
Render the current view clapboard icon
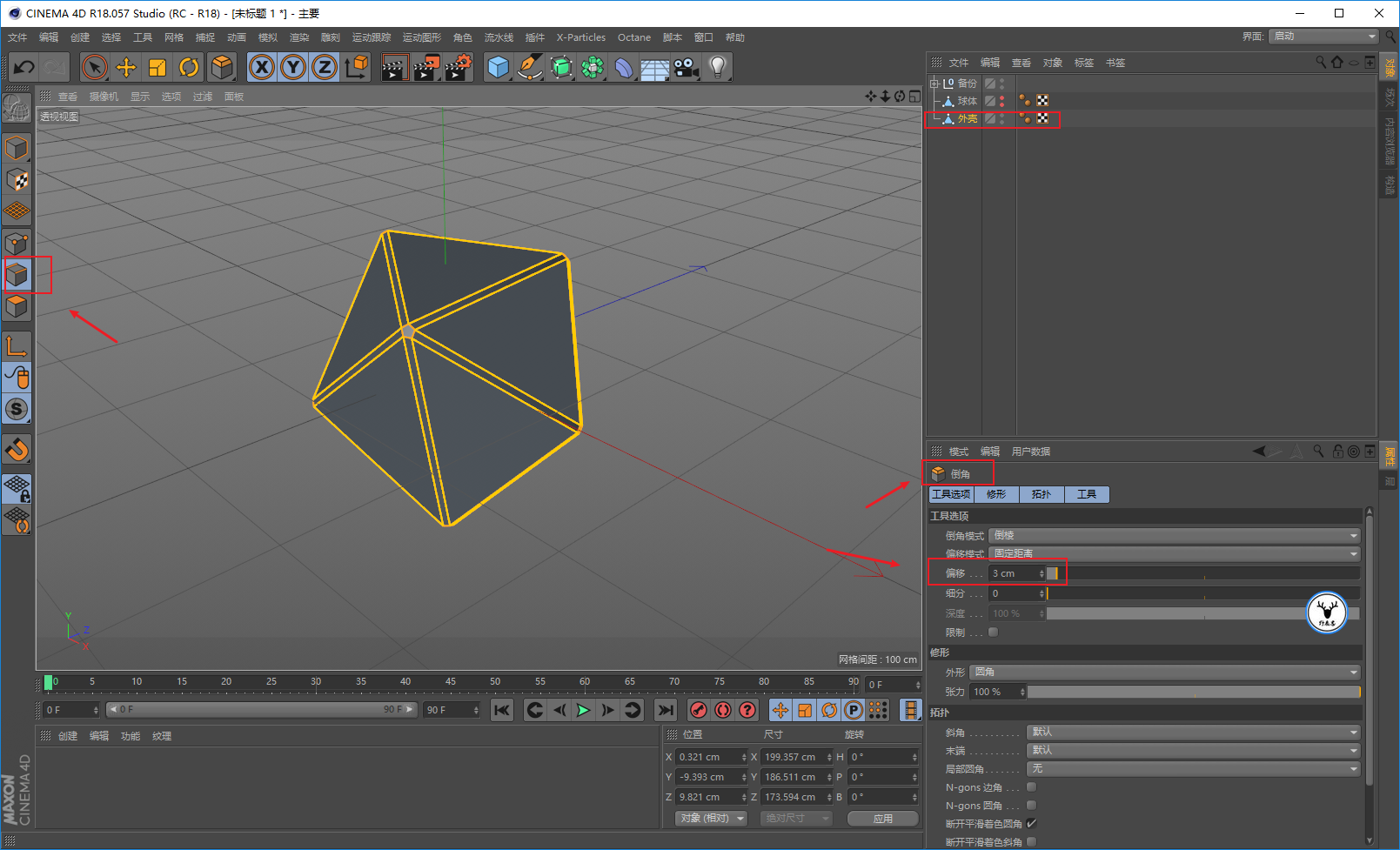click(394, 67)
